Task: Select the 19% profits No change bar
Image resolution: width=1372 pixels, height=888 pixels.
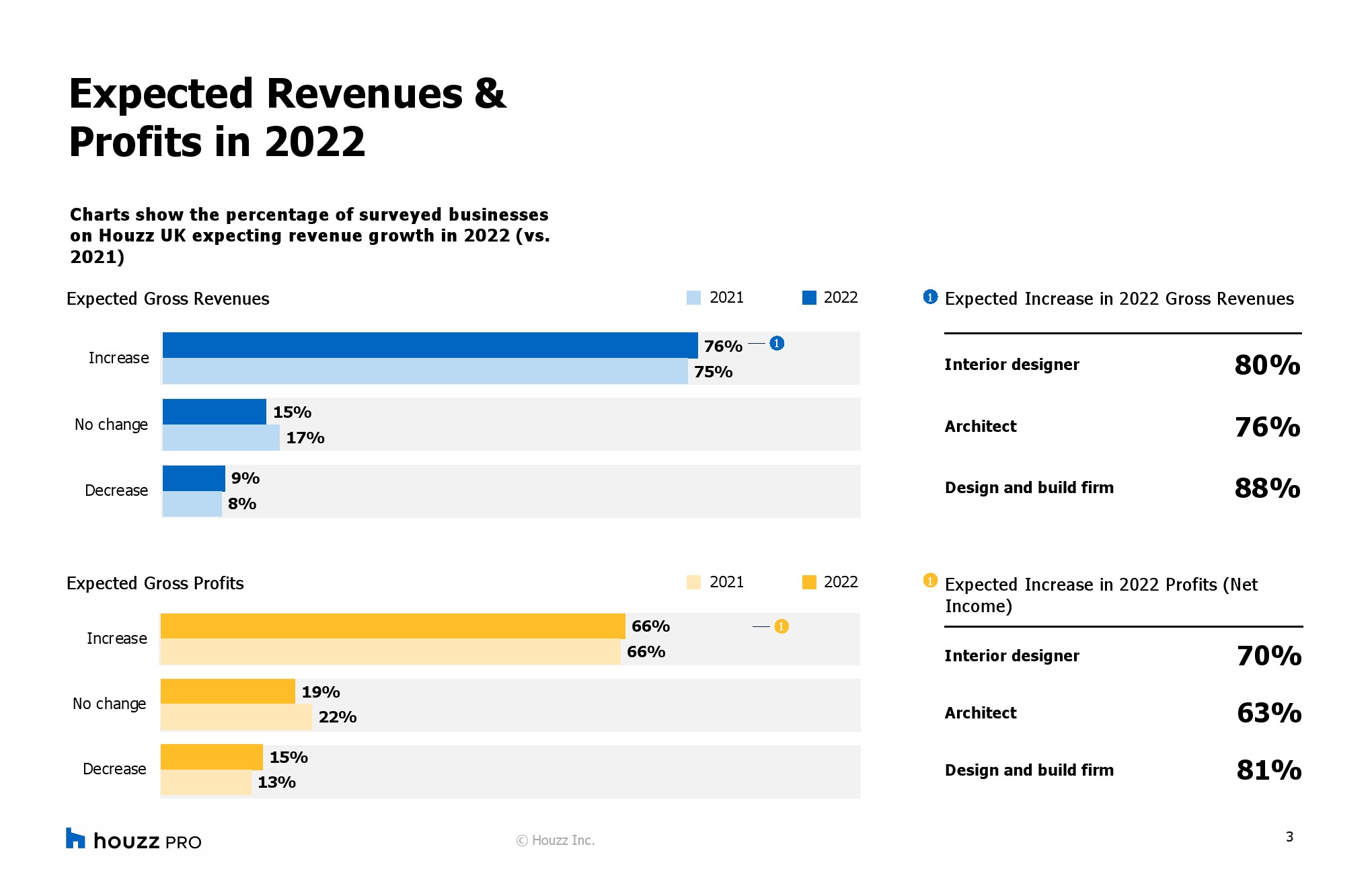Action: [x=227, y=692]
